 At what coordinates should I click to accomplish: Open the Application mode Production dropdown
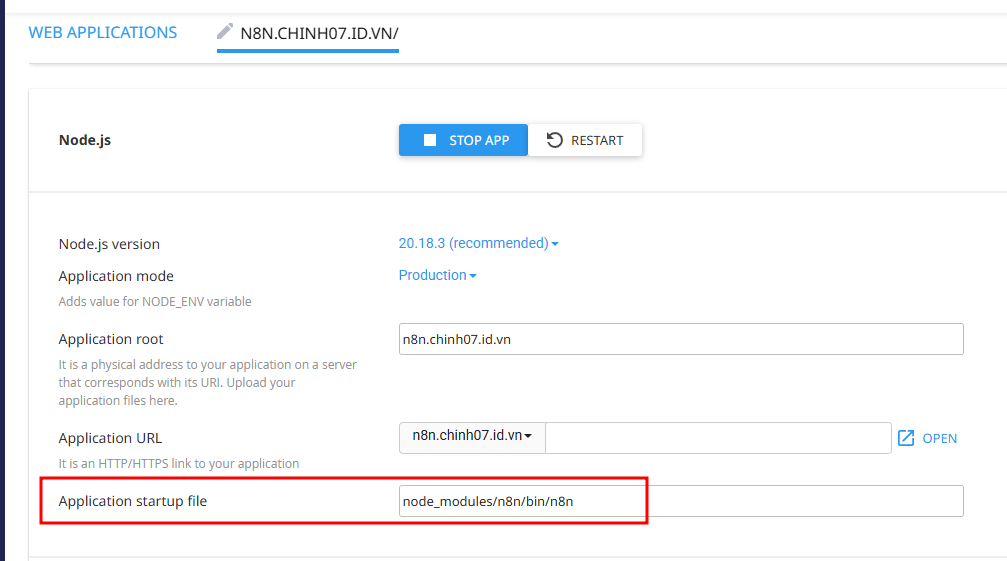point(437,275)
